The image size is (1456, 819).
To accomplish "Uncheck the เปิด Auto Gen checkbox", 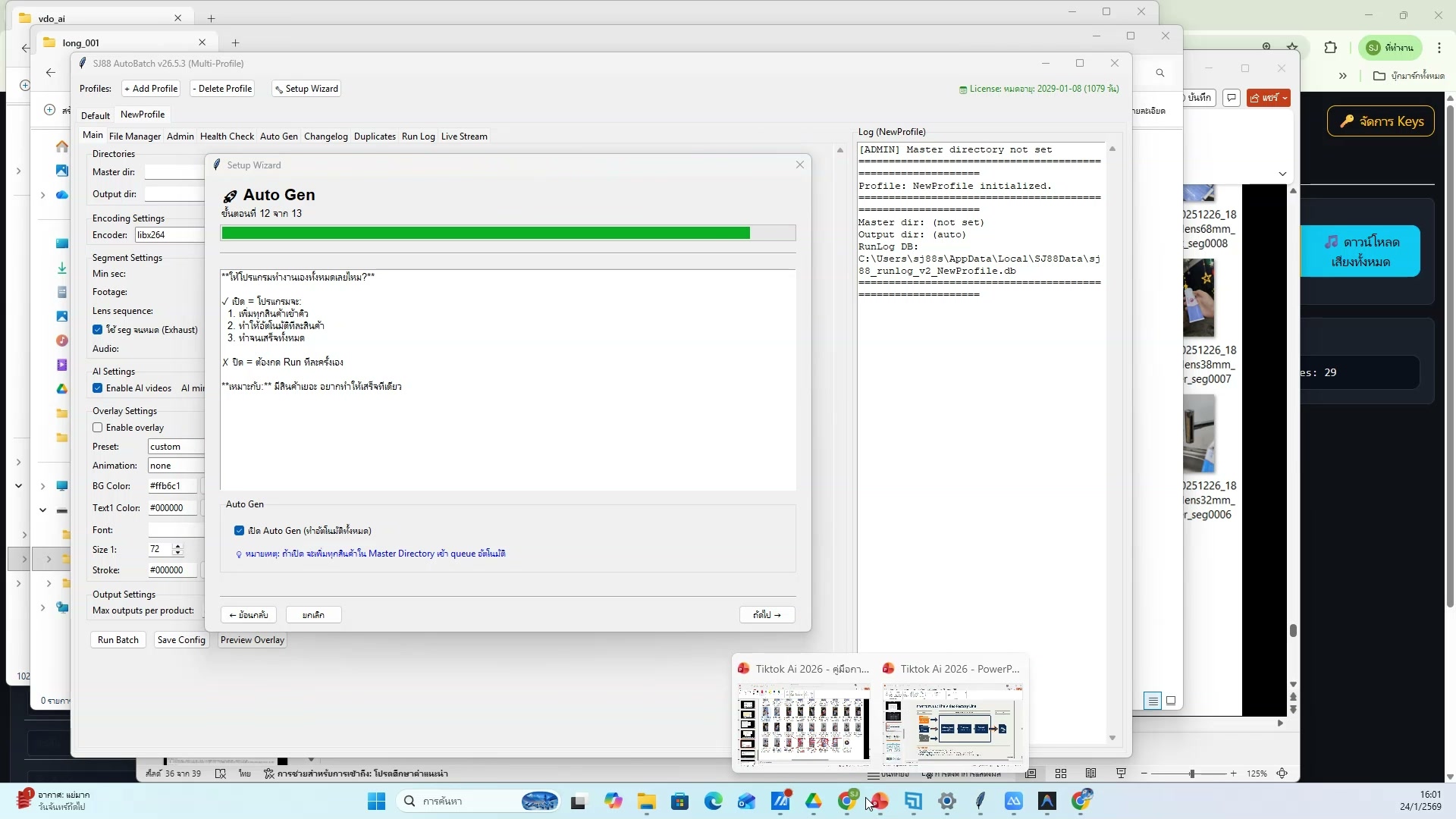I will point(240,531).
